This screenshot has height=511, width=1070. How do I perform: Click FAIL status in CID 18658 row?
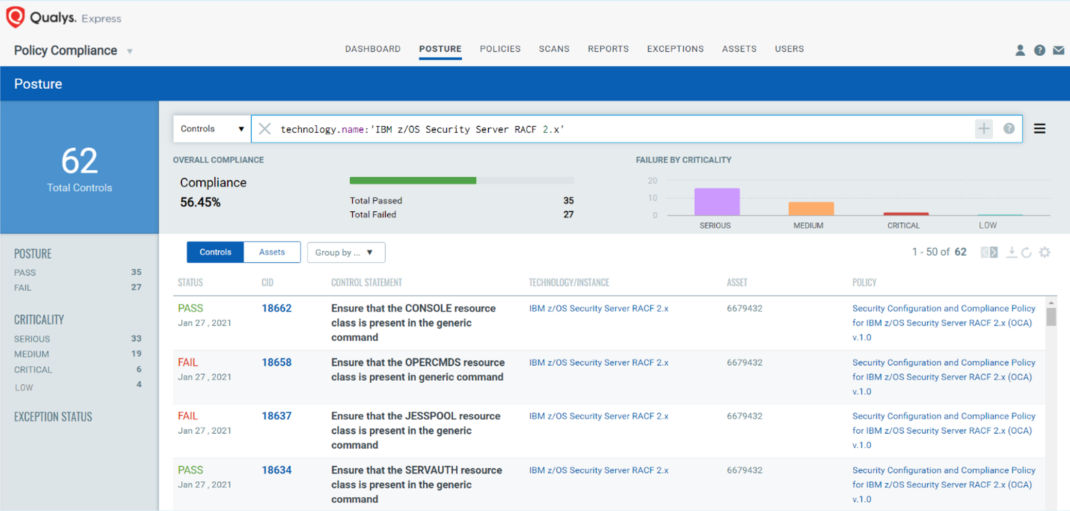click(x=188, y=362)
